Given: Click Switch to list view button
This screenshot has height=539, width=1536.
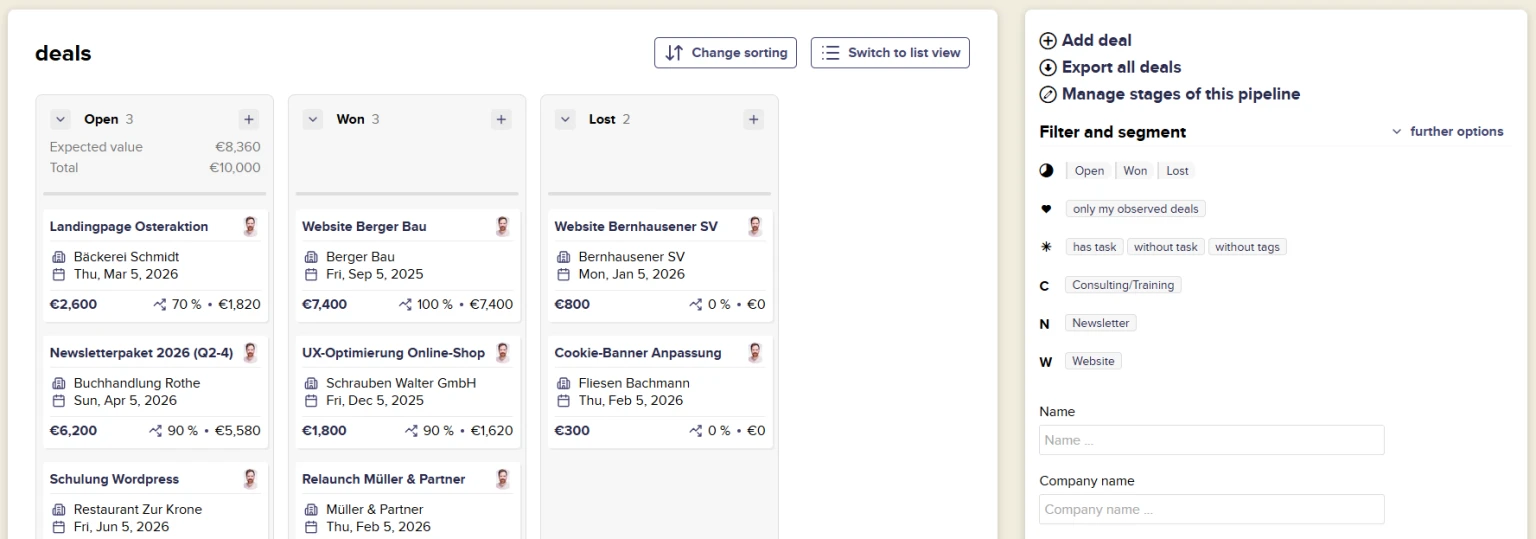Looking at the screenshot, I should 890,53.
